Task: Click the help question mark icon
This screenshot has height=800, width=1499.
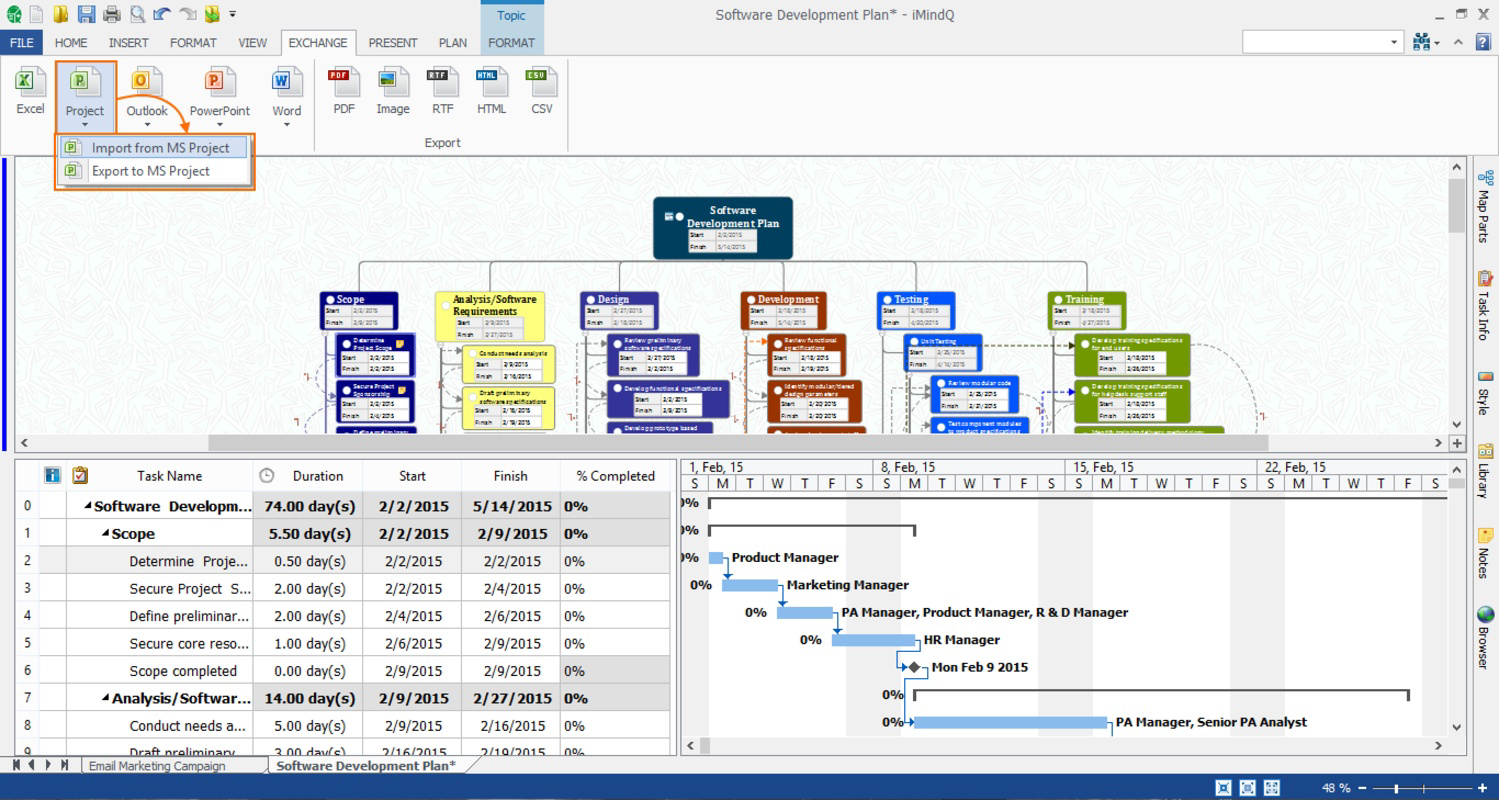Action: (1484, 42)
